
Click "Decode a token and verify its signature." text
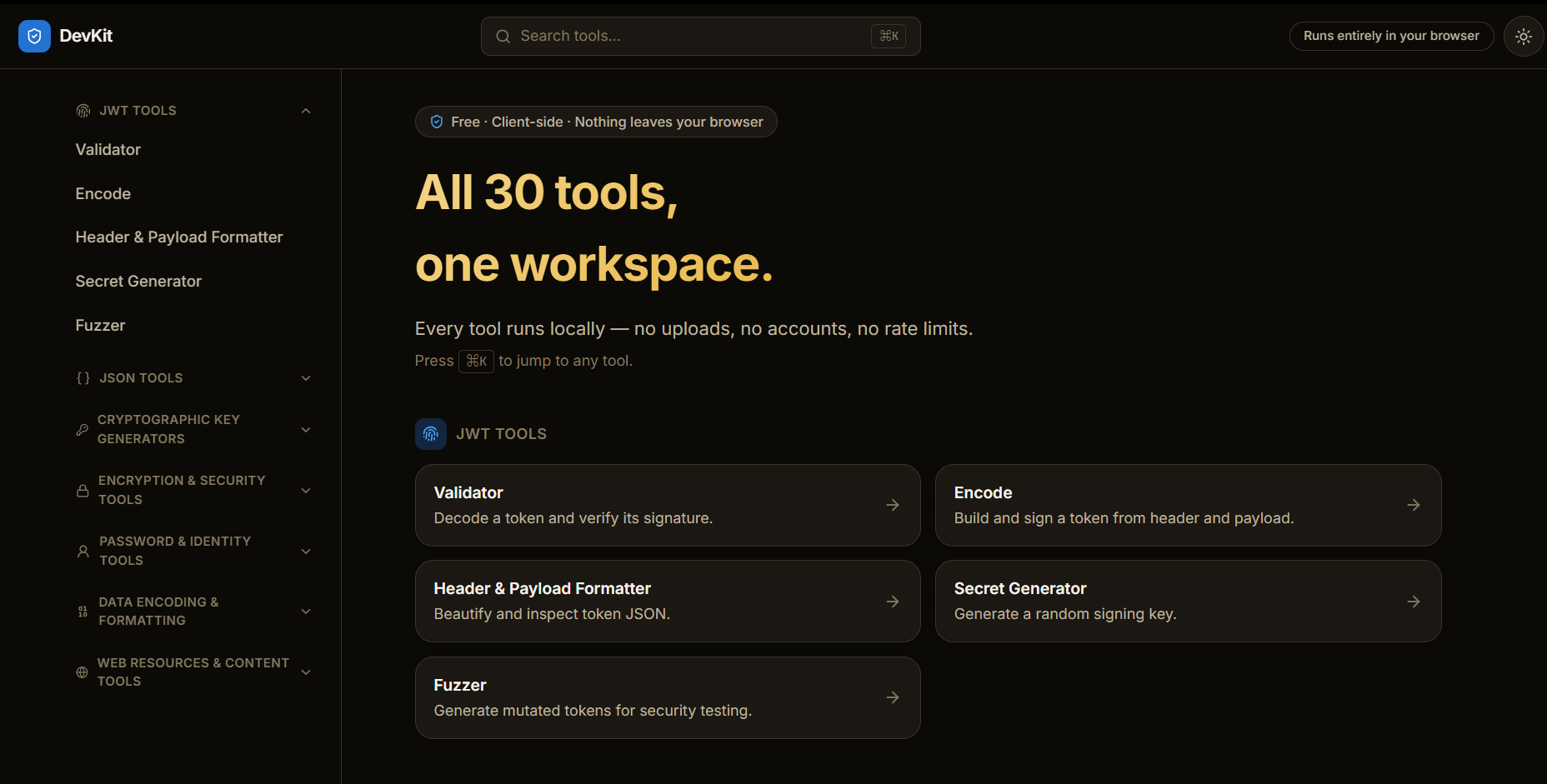click(573, 518)
